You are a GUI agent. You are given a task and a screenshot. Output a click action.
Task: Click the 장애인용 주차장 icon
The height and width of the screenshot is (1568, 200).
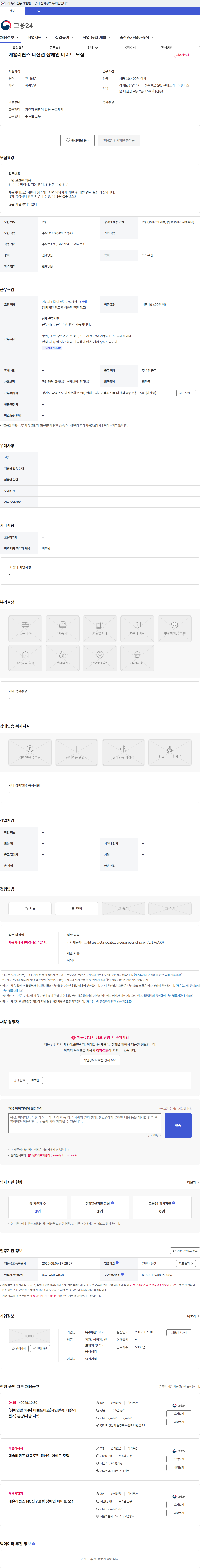click(x=30, y=752)
